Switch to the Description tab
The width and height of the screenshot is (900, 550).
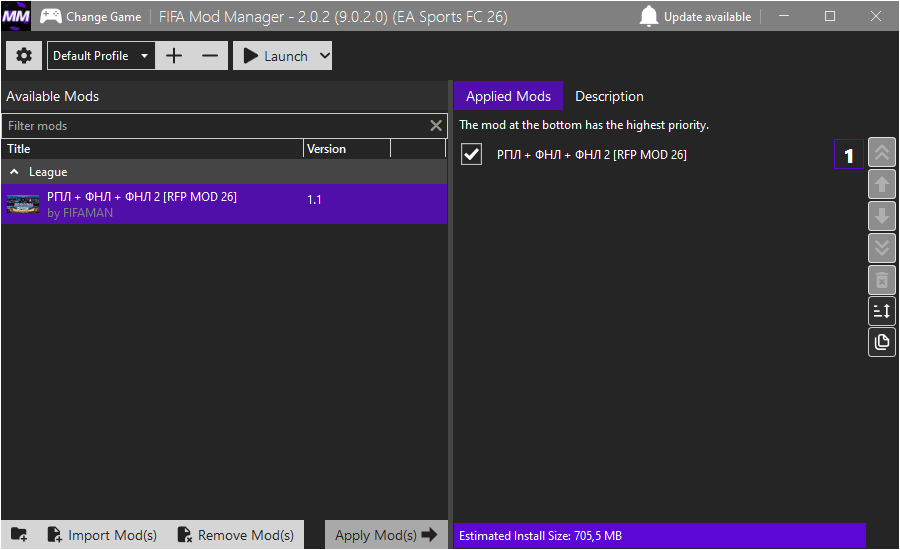(609, 96)
